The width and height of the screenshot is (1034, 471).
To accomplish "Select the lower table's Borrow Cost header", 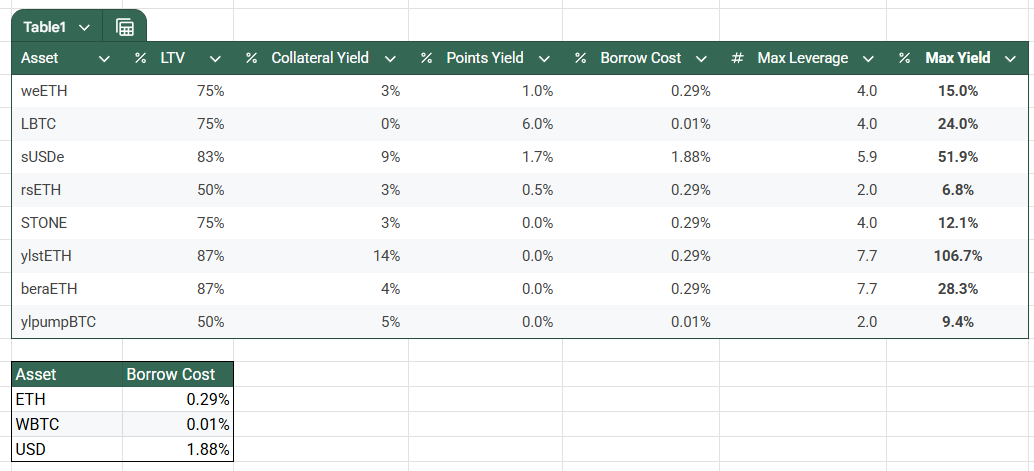I will coord(177,374).
